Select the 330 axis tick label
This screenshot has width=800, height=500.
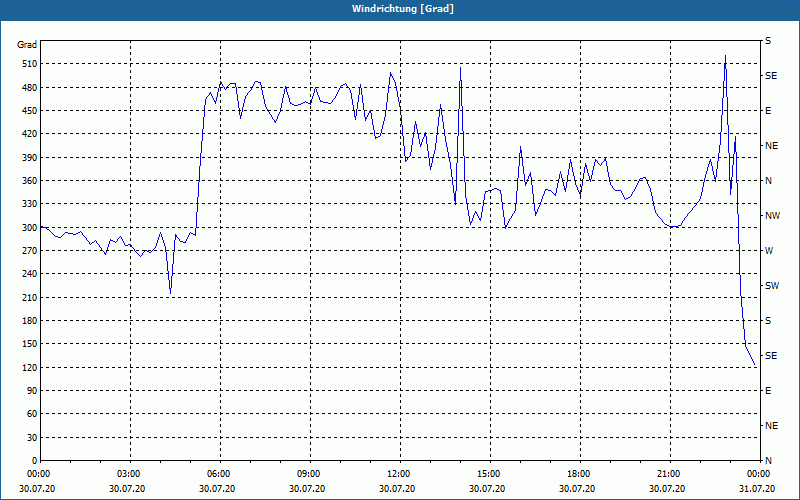click(x=30, y=204)
